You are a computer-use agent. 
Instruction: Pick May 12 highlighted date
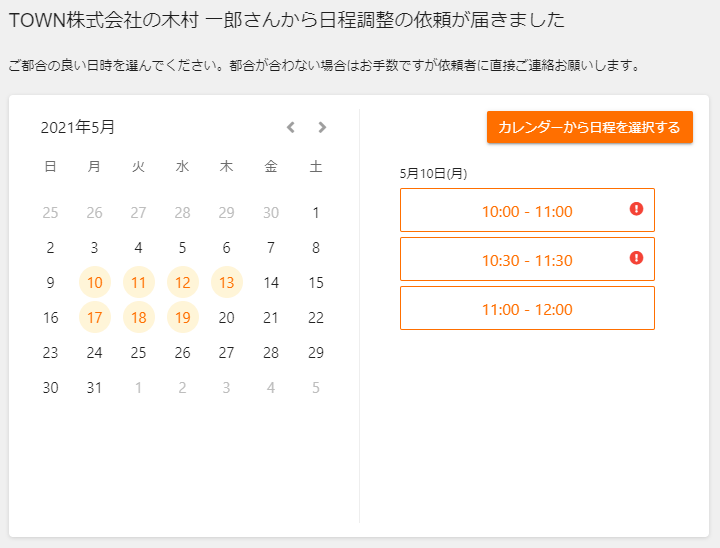click(x=183, y=283)
